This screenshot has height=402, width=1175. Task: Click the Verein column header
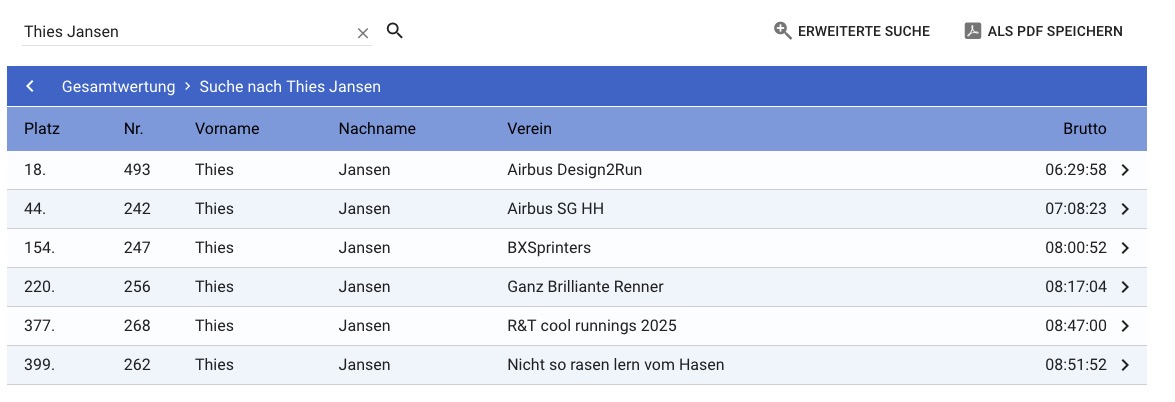pos(529,128)
